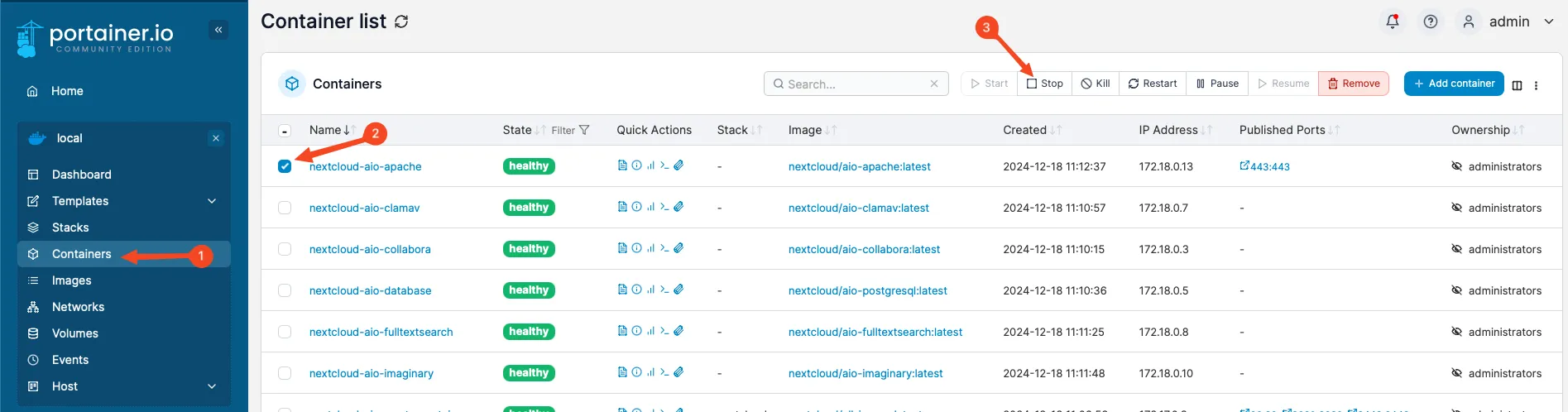Open the State filter
The width and height of the screenshot is (1568, 412).
(x=571, y=130)
